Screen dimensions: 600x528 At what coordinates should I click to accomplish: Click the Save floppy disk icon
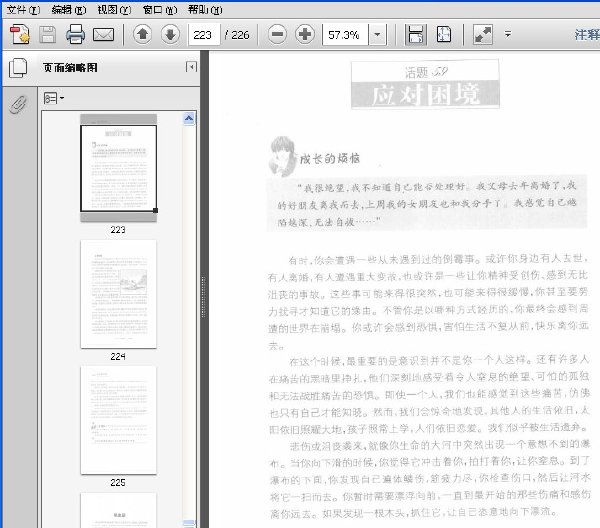[47, 35]
